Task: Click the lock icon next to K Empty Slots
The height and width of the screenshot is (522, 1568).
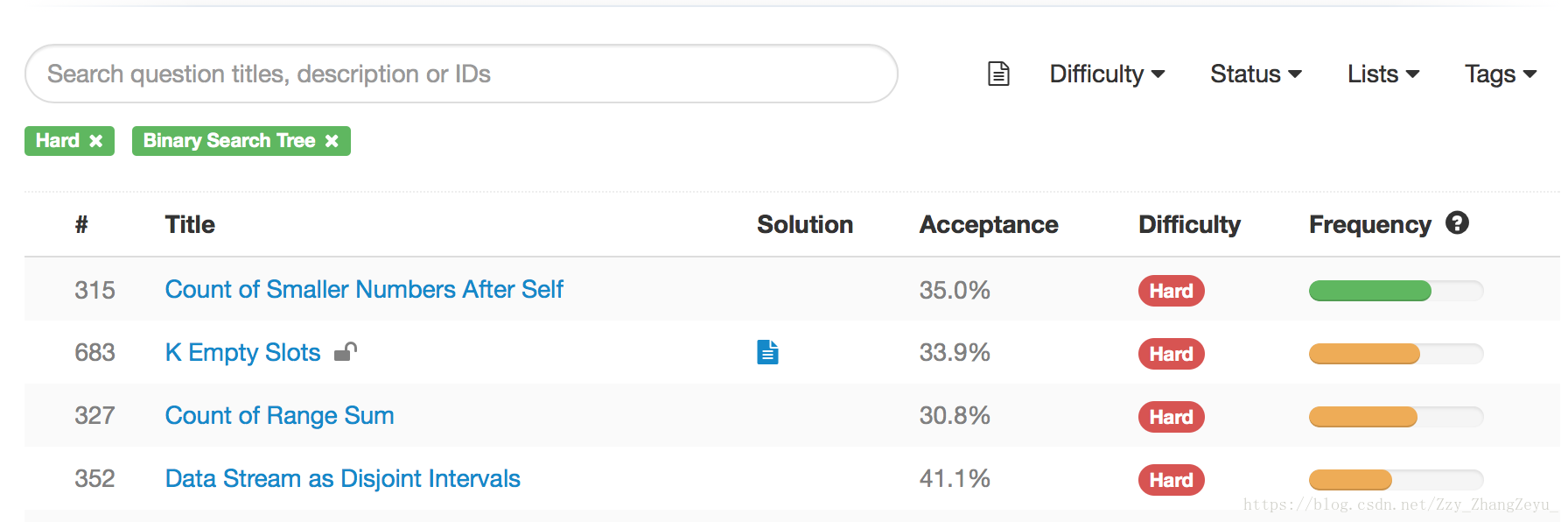Action: [346, 352]
